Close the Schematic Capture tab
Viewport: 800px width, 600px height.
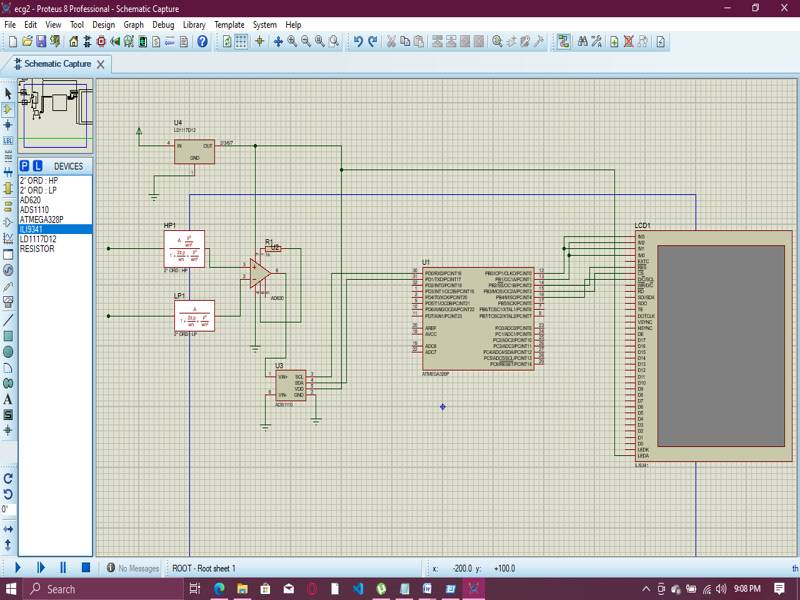point(101,64)
